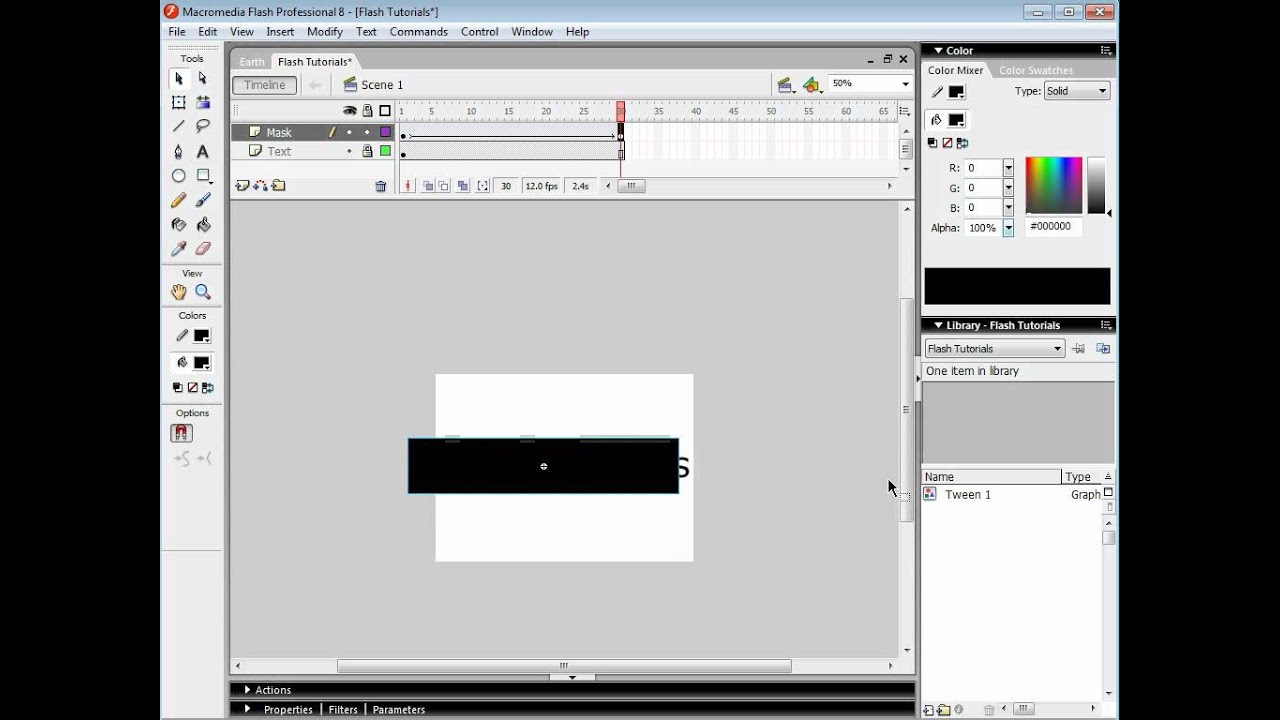Delete layer using the trash icon
1280x720 pixels.
pyautogui.click(x=381, y=186)
